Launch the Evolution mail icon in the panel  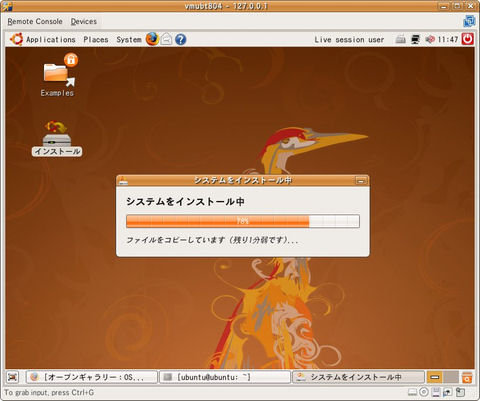(x=166, y=40)
